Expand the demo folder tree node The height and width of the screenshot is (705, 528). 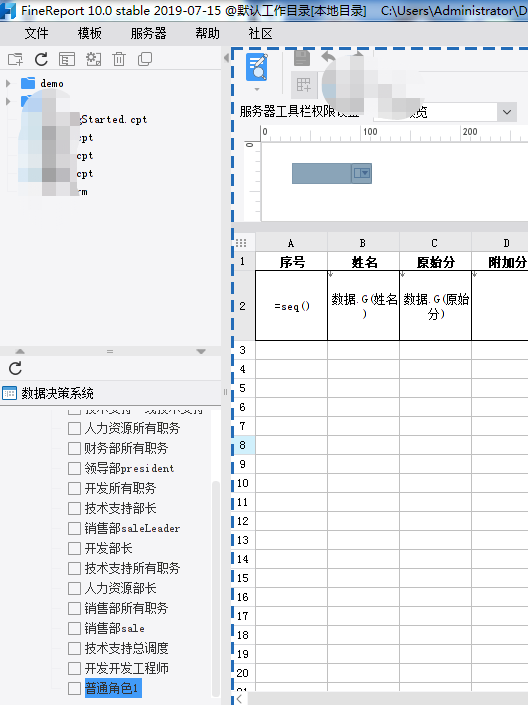click(8, 83)
